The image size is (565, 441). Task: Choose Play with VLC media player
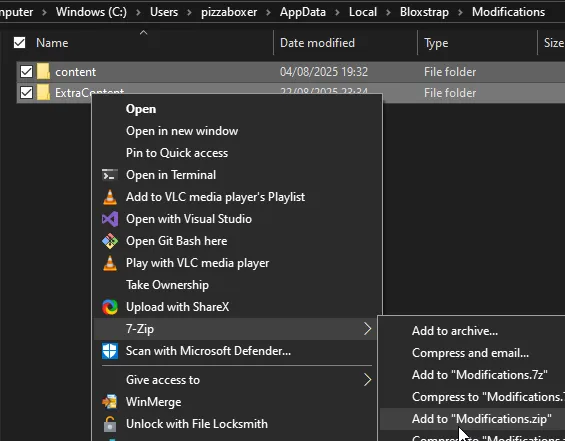click(237, 263)
